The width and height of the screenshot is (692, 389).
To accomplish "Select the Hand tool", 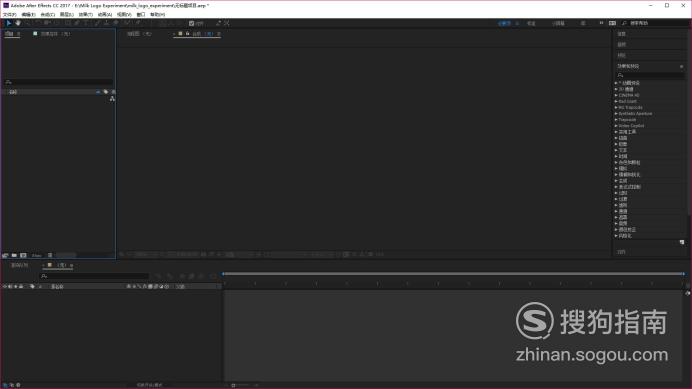I will click(x=18, y=23).
